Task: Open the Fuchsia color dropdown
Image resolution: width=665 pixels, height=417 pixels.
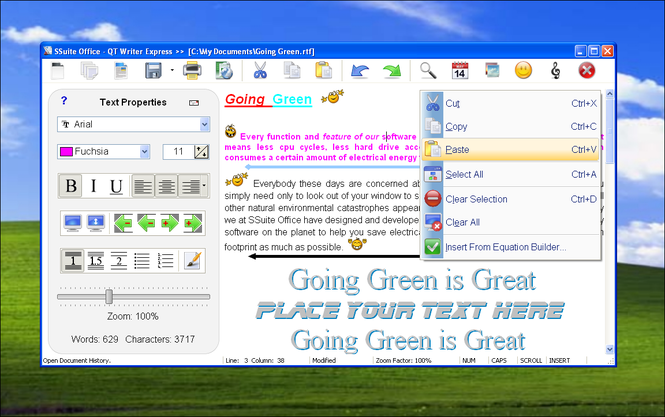Action: (145, 151)
